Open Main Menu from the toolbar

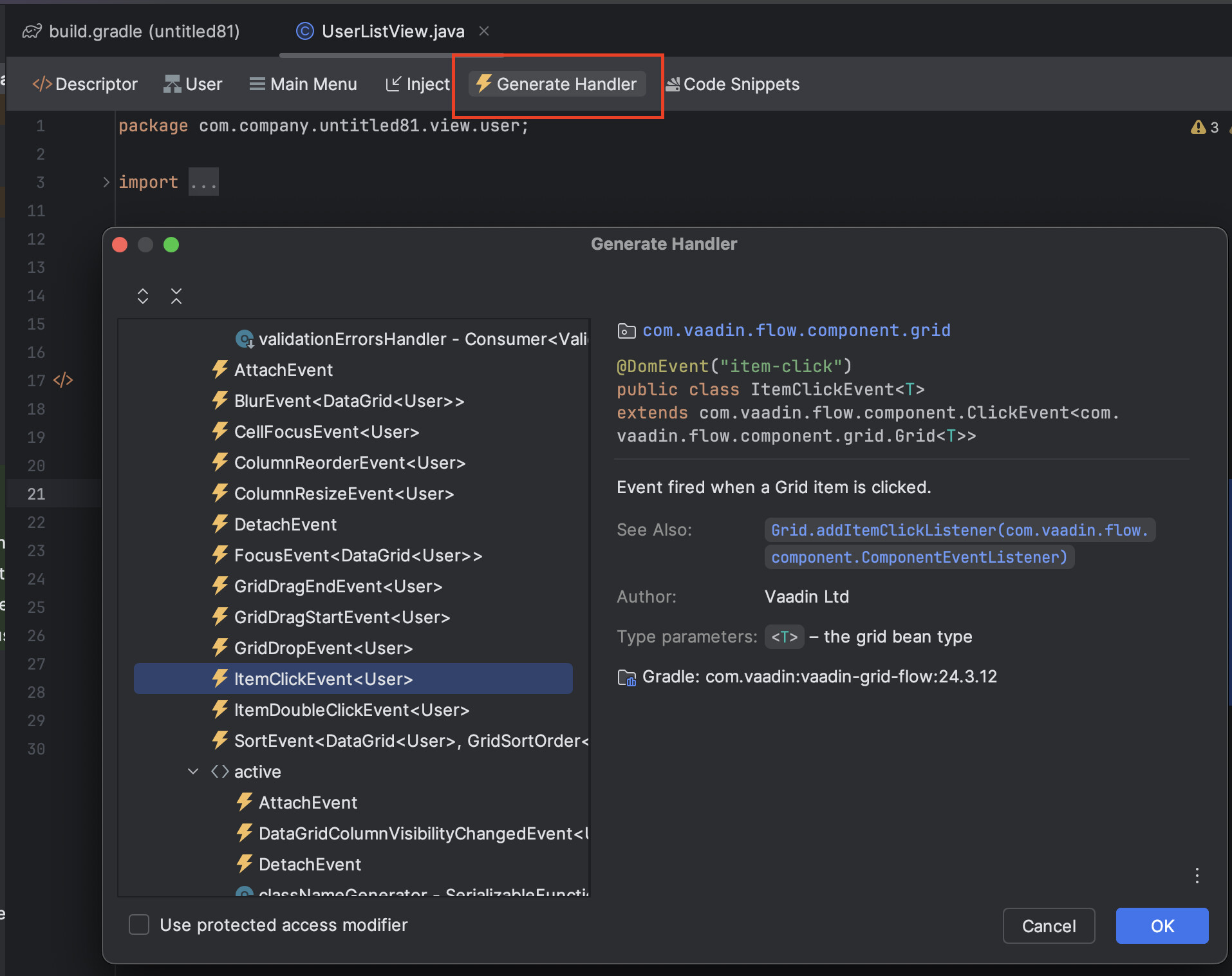click(303, 84)
